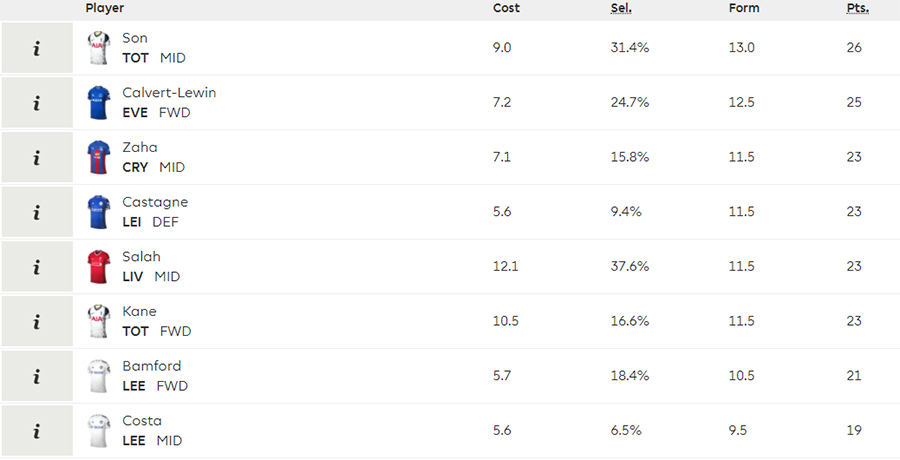Open info button for Salah
Image resolution: width=900 pixels, height=460 pixels.
tap(37, 266)
